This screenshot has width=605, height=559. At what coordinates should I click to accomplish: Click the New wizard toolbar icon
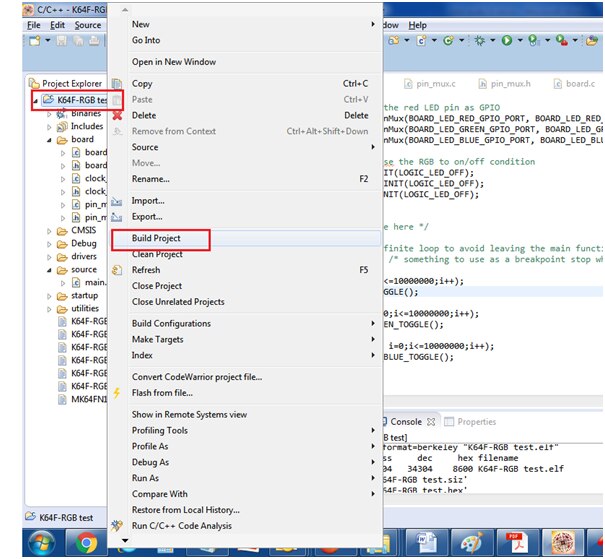point(35,41)
